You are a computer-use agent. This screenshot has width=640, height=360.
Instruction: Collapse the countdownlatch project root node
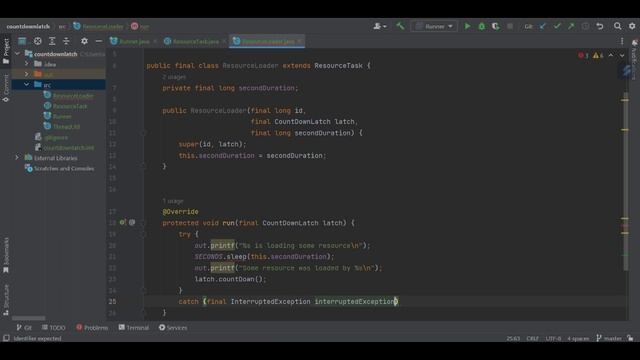pos(17,53)
